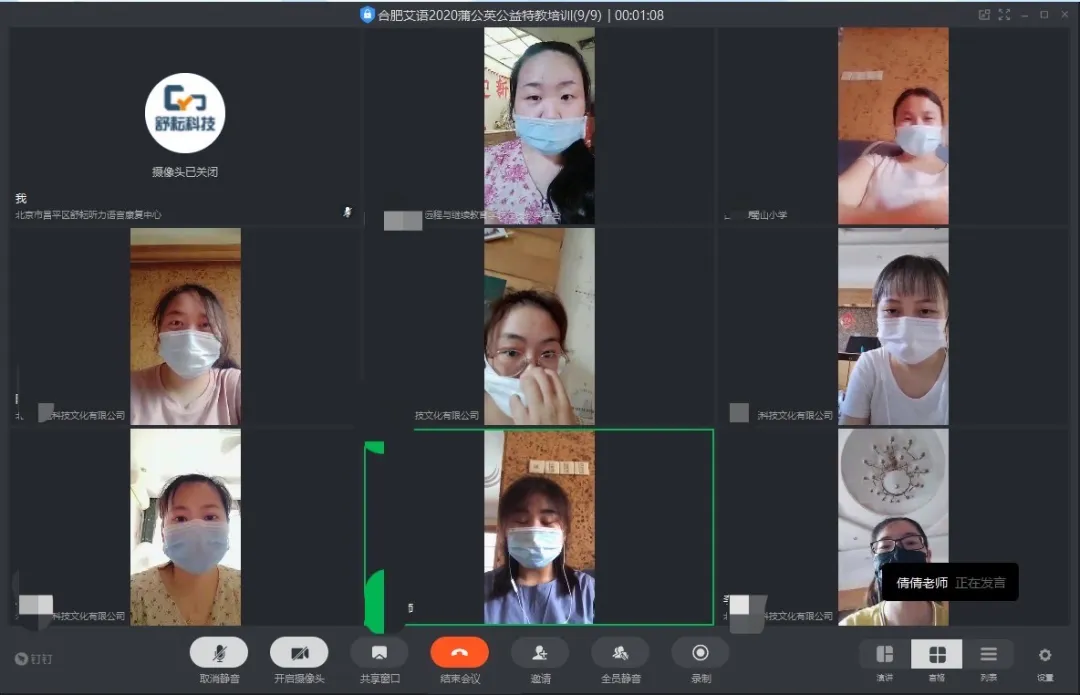This screenshot has width=1080, height=695.
Task: Unmute microphone with 取消静音 button
Action: pos(219,653)
